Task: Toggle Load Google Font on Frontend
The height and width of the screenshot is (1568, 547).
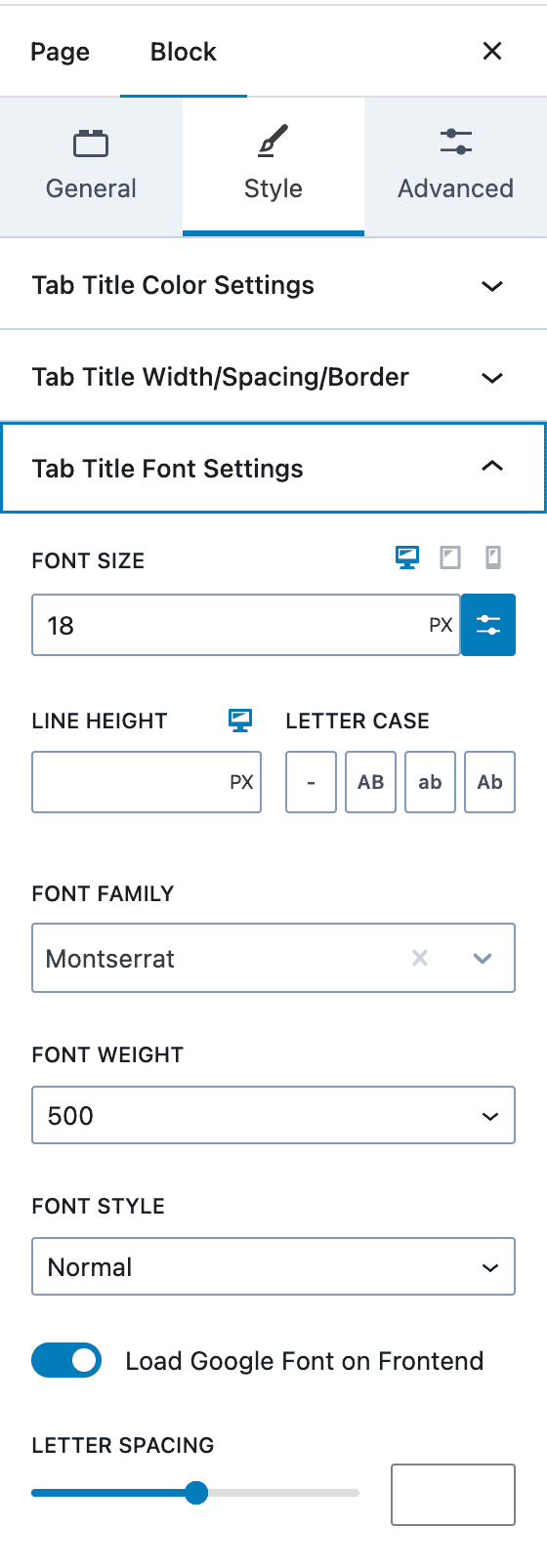Action: (x=66, y=1360)
